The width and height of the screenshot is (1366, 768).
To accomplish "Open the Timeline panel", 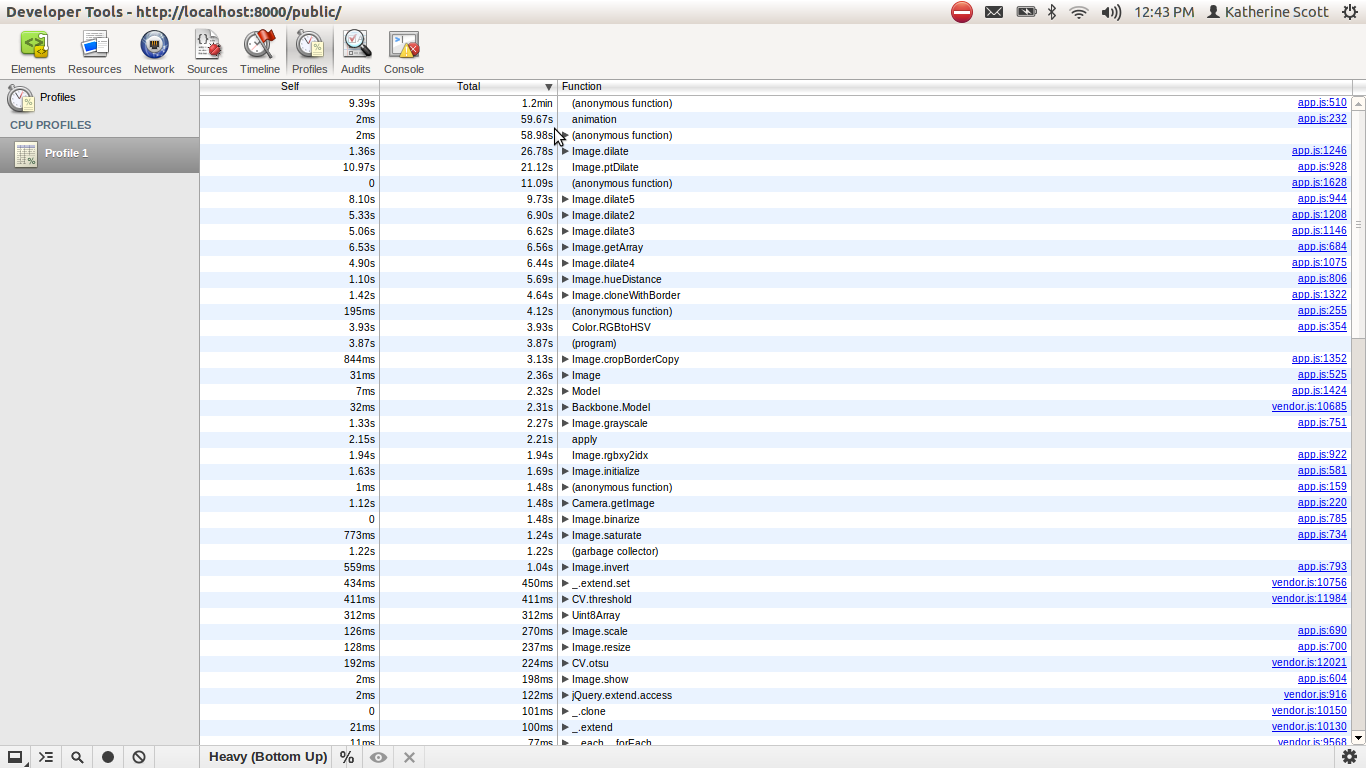I will coord(259,50).
